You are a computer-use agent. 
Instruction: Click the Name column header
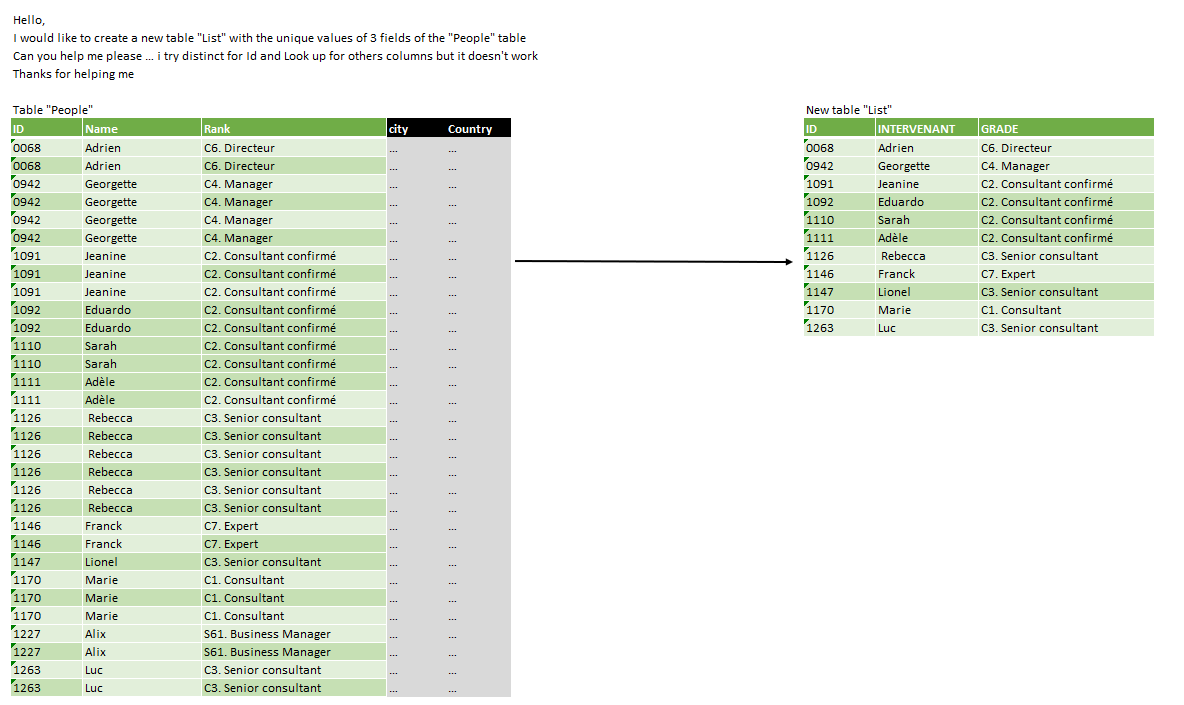142,128
